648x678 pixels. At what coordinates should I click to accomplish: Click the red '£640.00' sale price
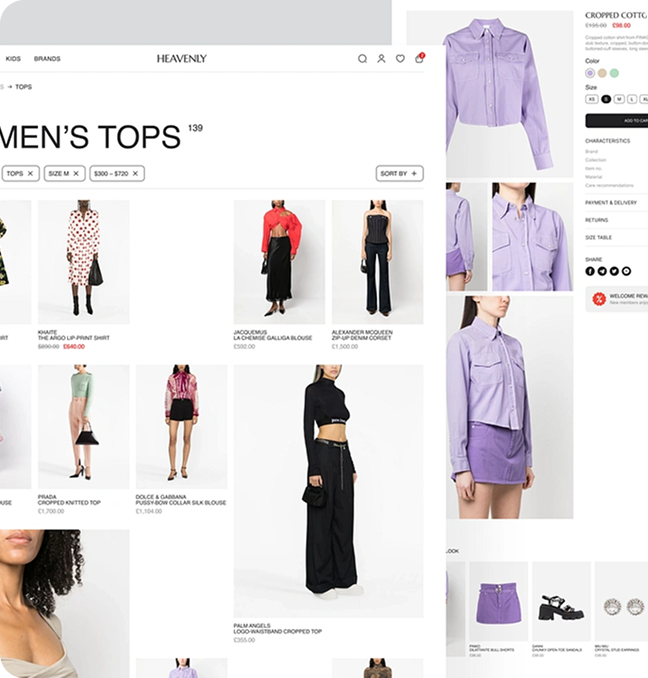74,347
